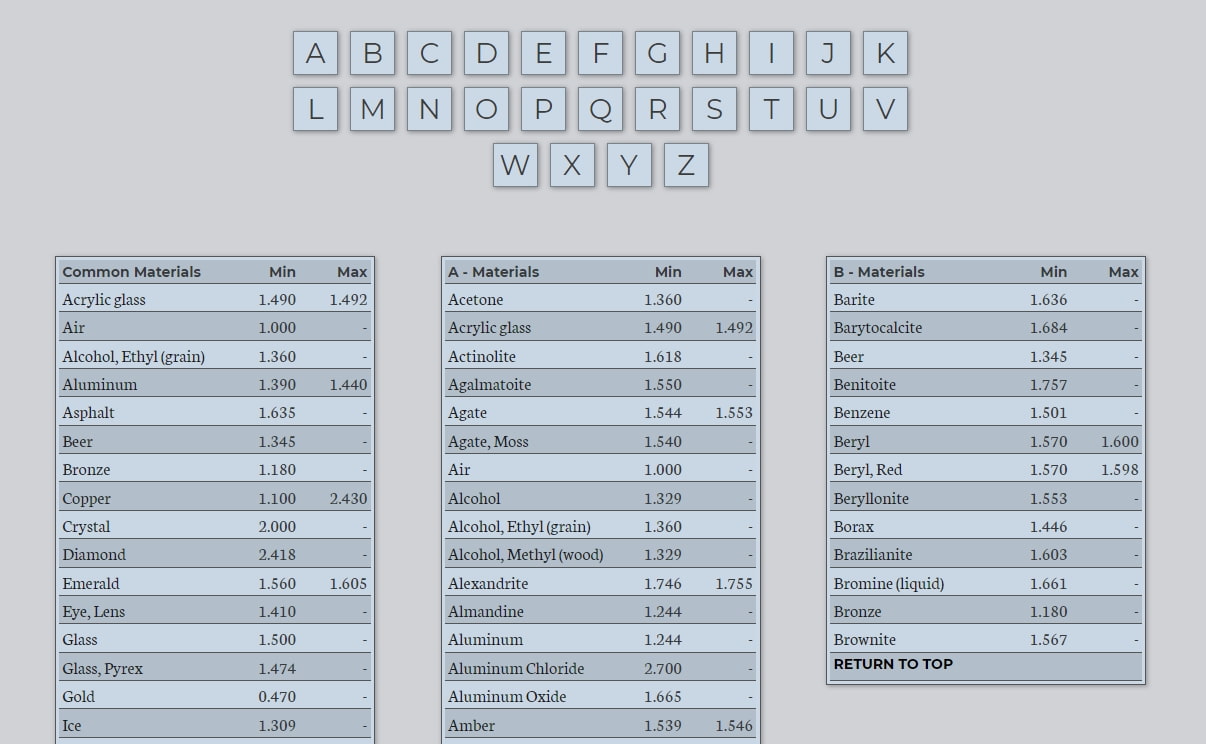Click Glass, Pyrex in Common Materials
1206x744 pixels.
pyautogui.click(x=215, y=668)
